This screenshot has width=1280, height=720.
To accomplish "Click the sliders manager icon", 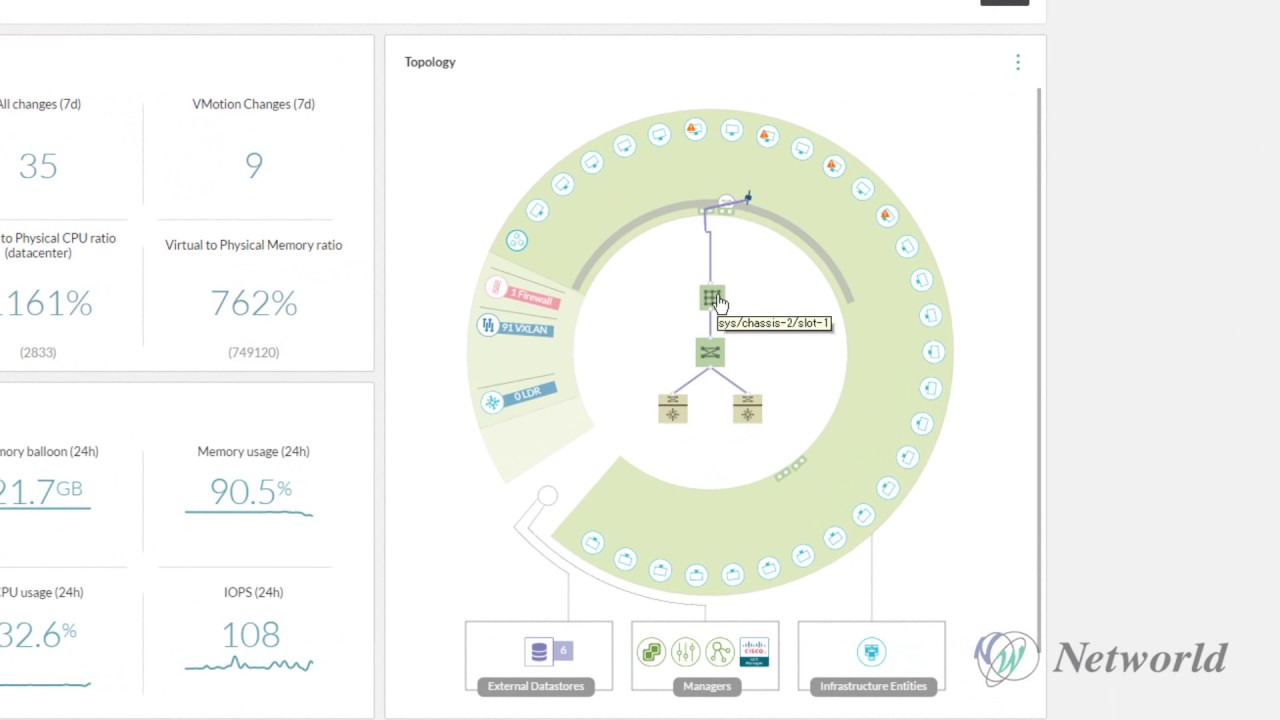I will tap(686, 653).
